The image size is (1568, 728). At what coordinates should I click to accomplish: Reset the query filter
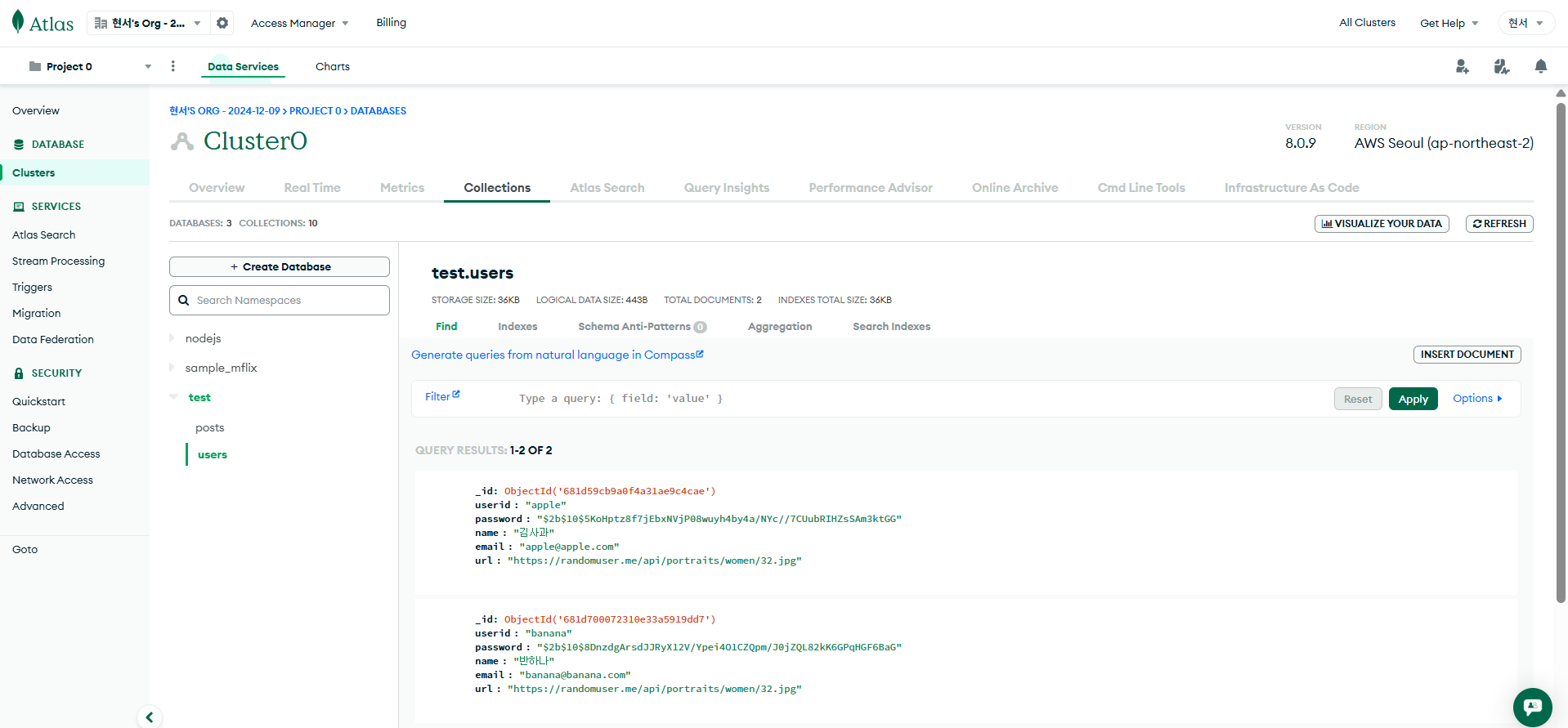click(1358, 399)
